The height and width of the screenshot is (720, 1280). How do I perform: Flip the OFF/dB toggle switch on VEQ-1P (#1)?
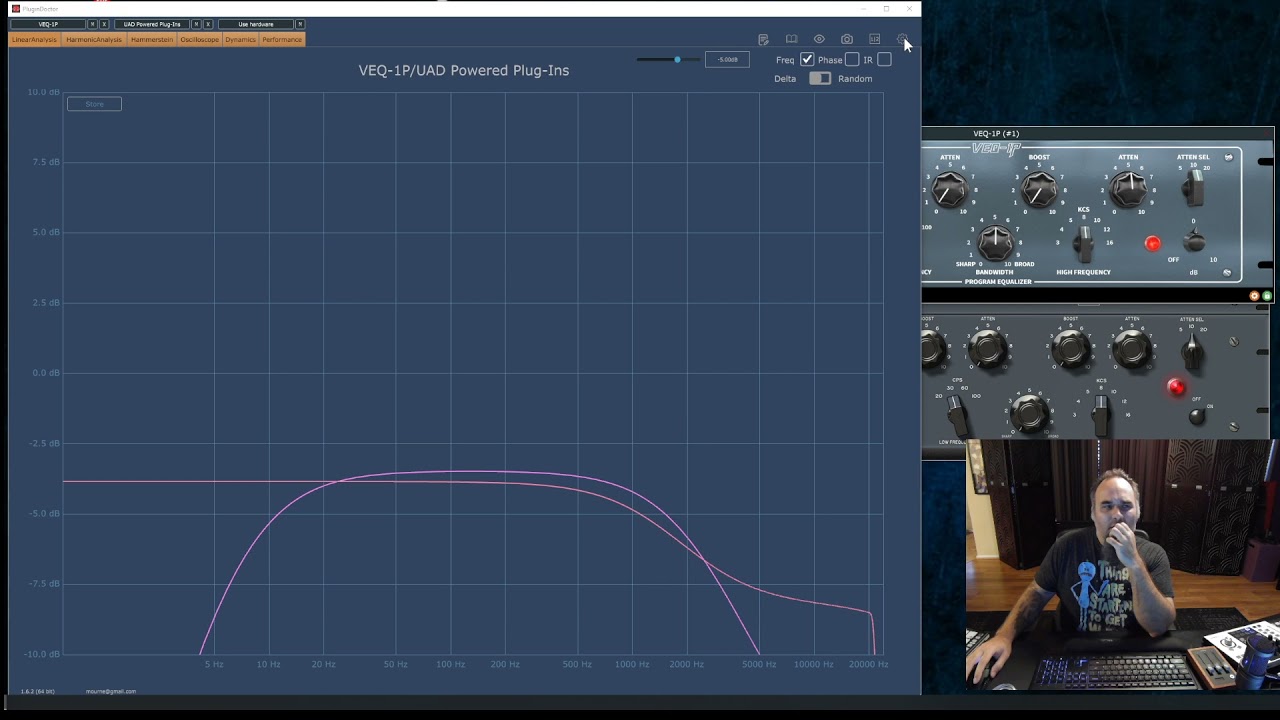point(1194,241)
